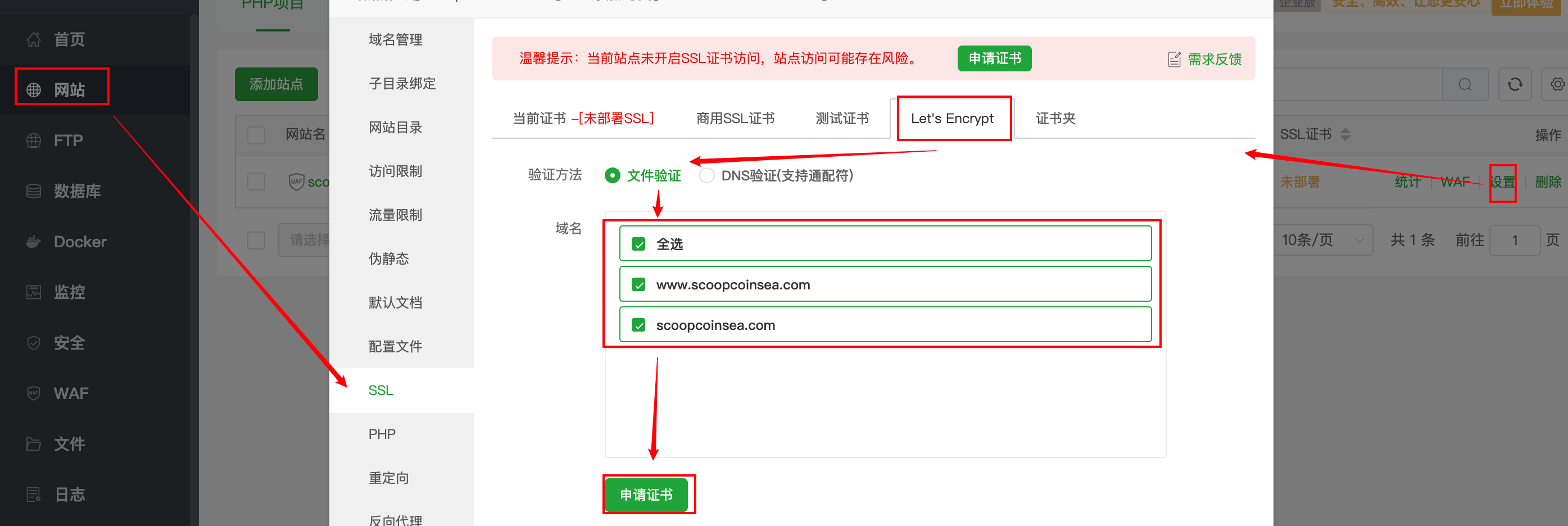Screen dimensions: 1568x526
Task: Click the 需求反馈 edit icon
Action: pos(1174,59)
